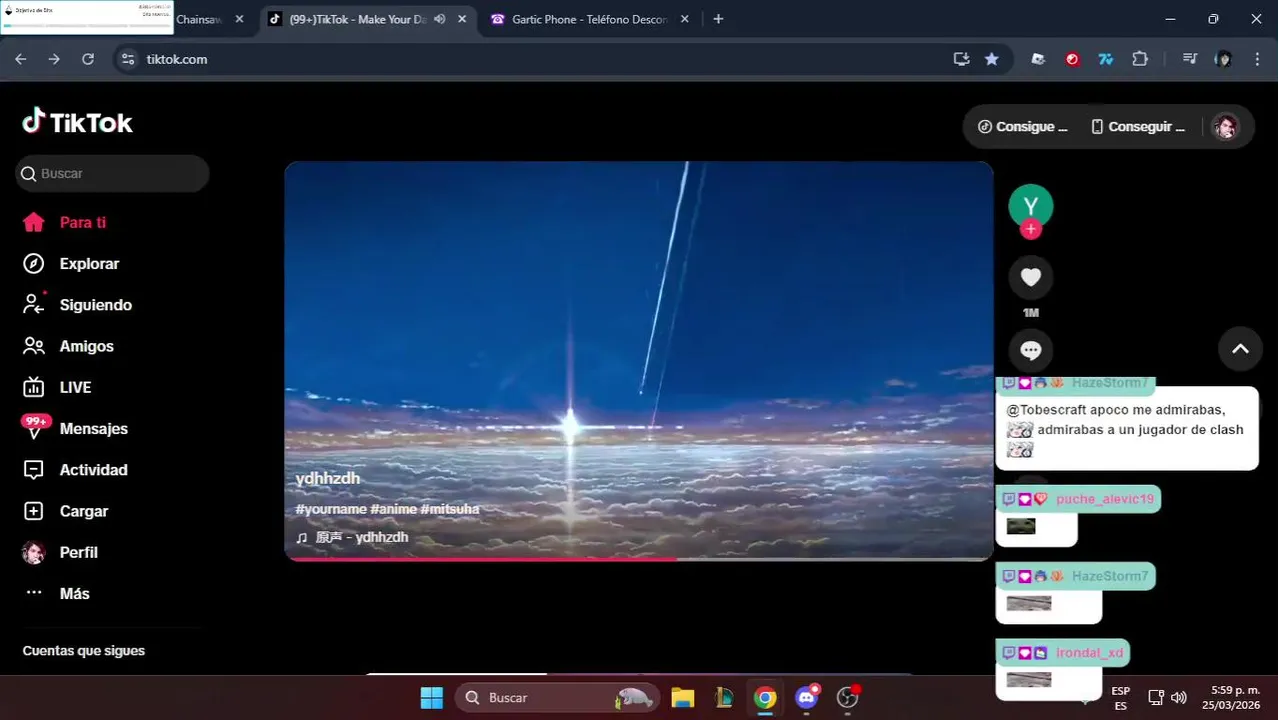View site information icon in address bar
The image size is (1278, 720).
click(x=127, y=59)
